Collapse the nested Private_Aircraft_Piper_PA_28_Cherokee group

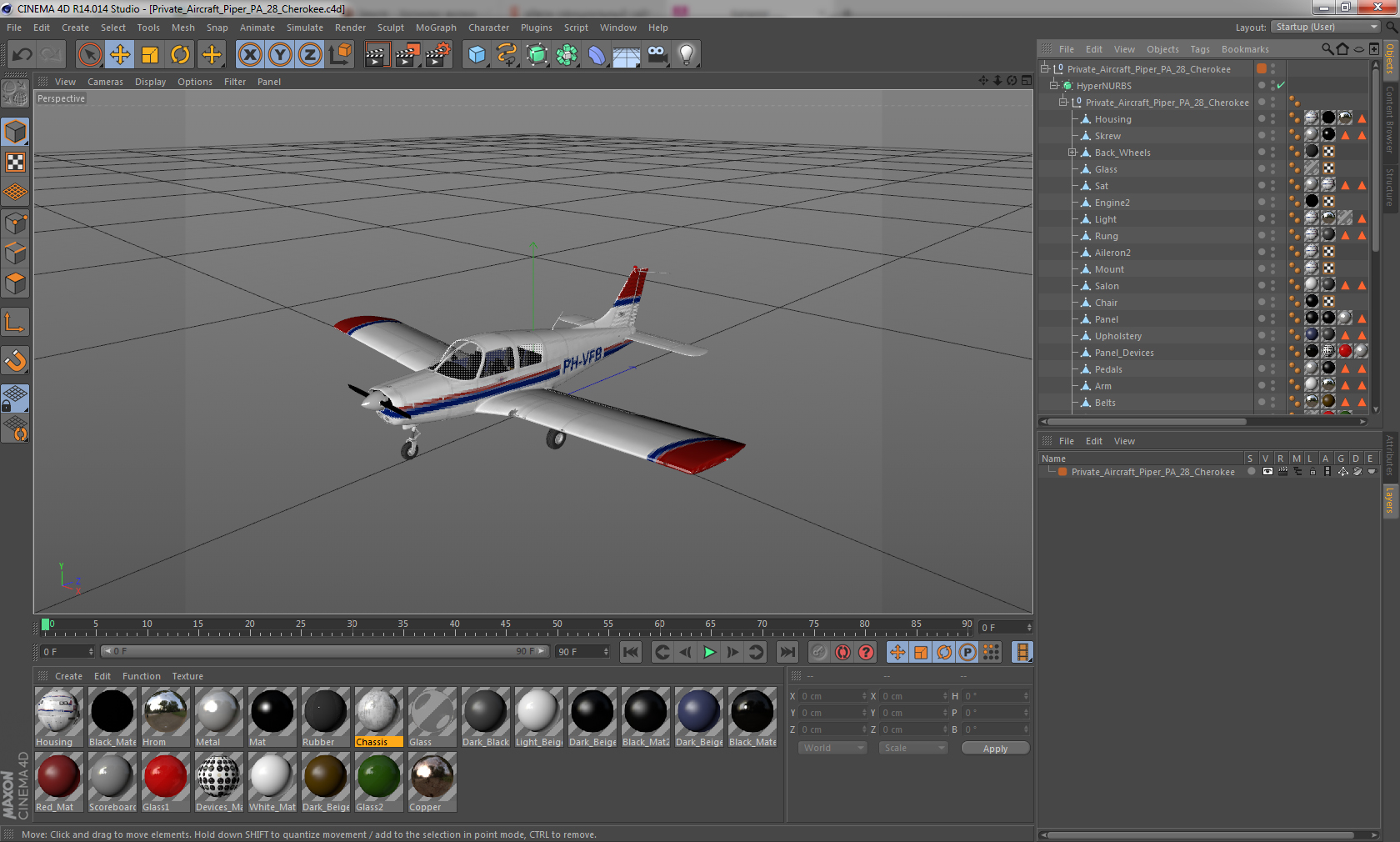pos(1063,103)
